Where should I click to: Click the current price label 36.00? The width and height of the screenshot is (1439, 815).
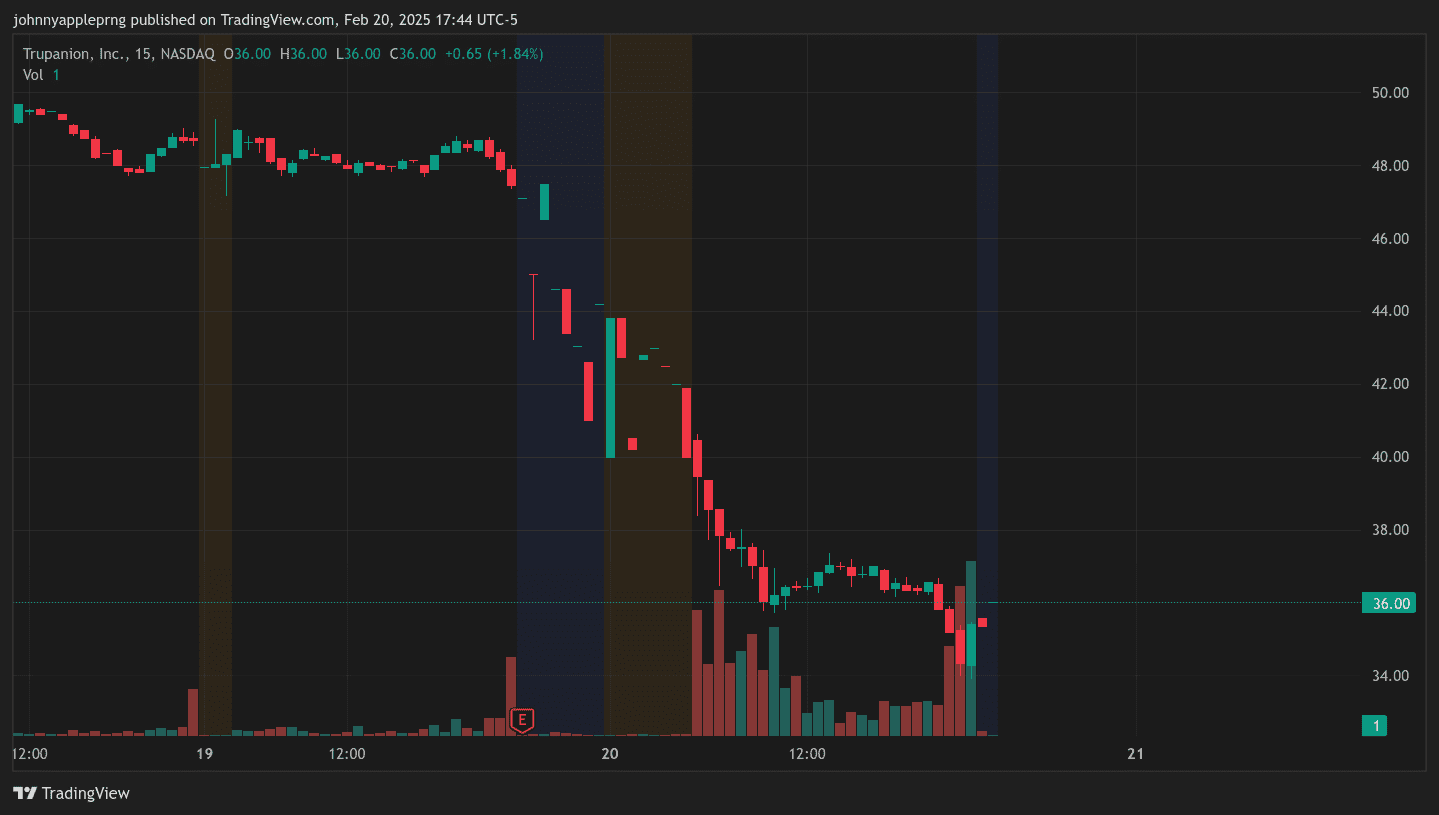[x=1390, y=603]
